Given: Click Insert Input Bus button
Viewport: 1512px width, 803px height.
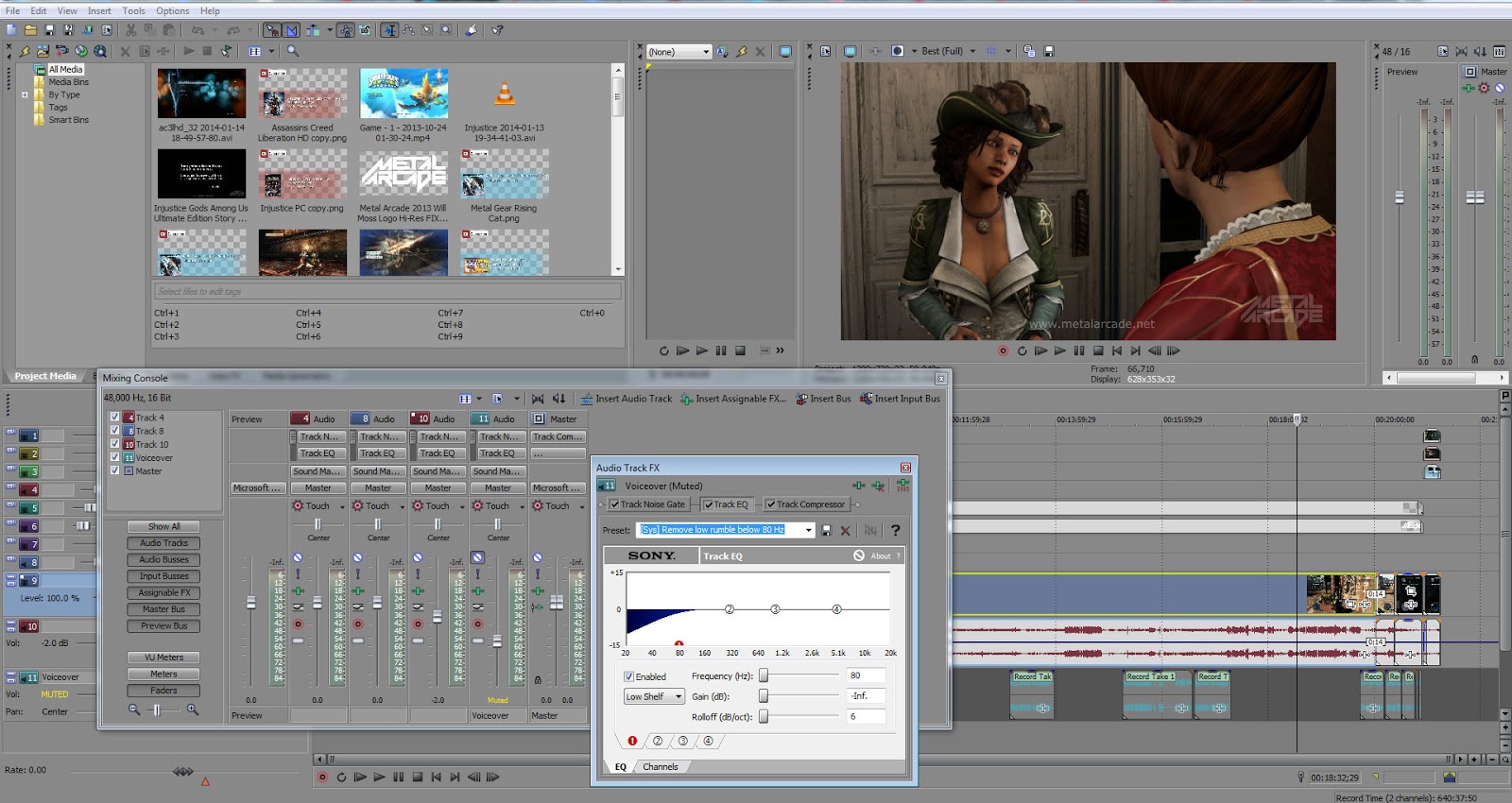Looking at the screenshot, I should (900, 399).
